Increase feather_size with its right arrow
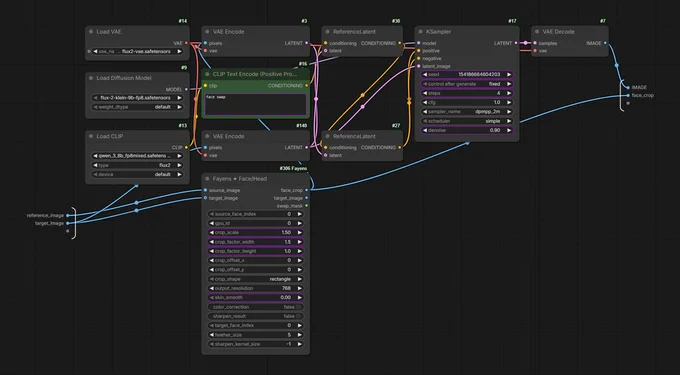 (x=300, y=335)
